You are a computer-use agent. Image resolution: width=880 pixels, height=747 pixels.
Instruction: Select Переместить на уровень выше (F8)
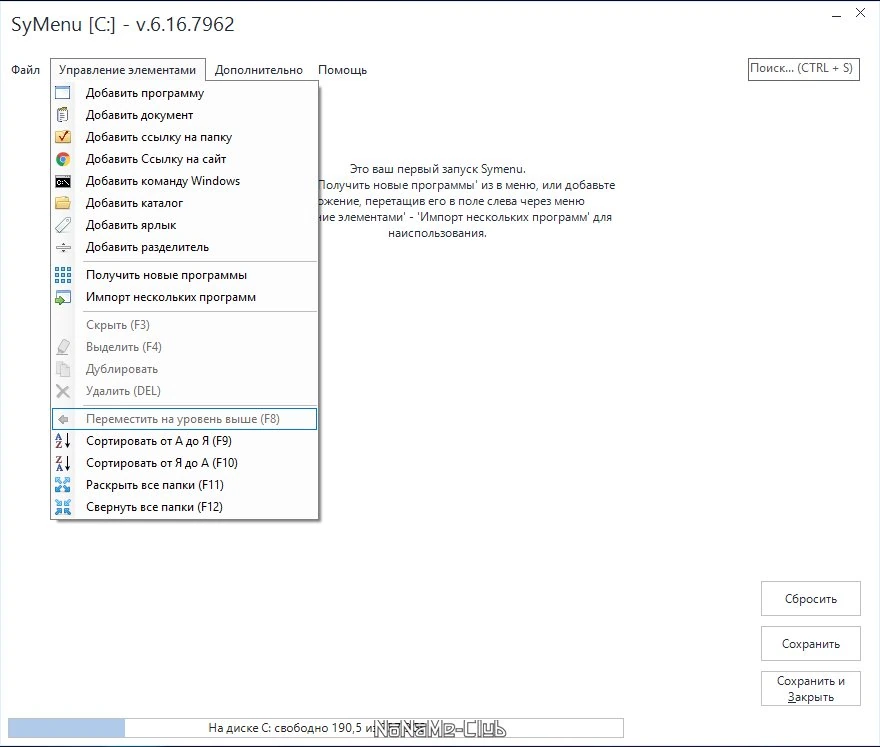coord(184,419)
